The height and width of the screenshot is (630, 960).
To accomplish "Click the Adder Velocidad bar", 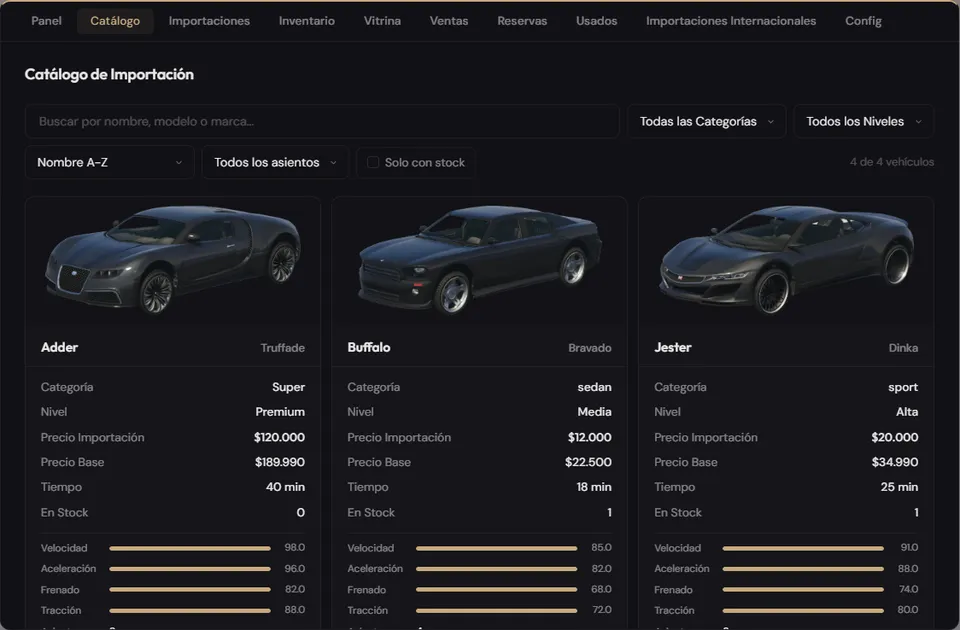I will coord(190,548).
